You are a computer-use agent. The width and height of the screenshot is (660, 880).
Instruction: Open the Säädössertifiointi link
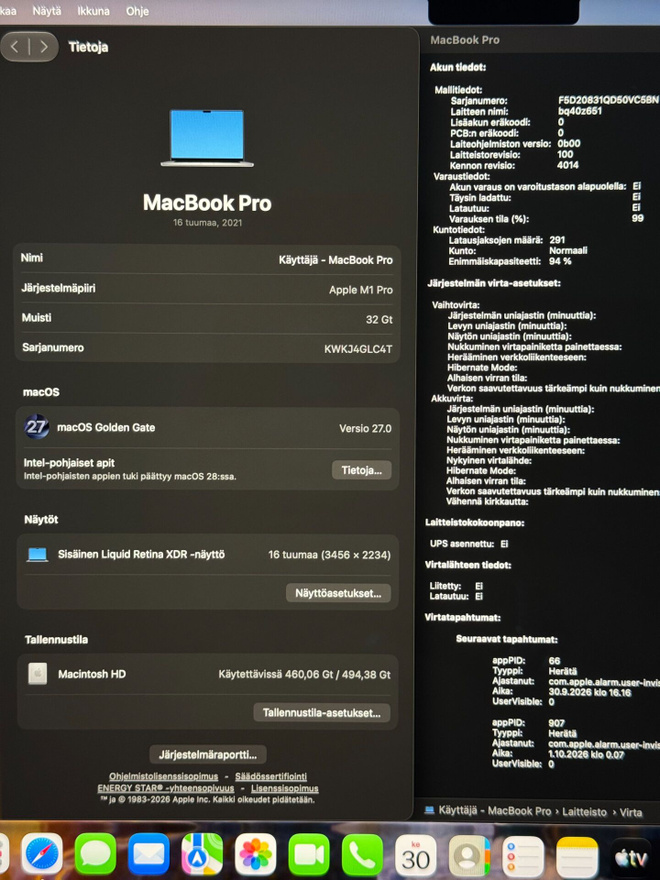point(271,777)
